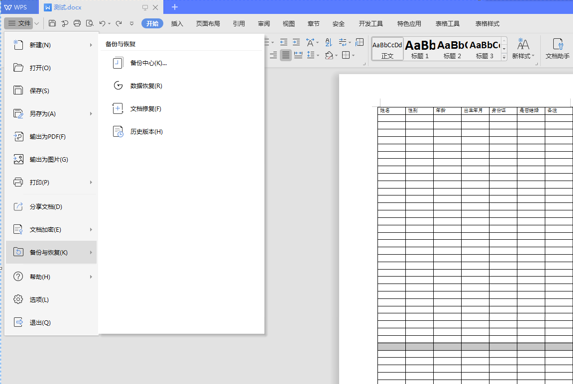The height and width of the screenshot is (384, 573).
Task: Select 输出为PDF(F) in the file menu
Action: pyautogui.click(x=52, y=137)
